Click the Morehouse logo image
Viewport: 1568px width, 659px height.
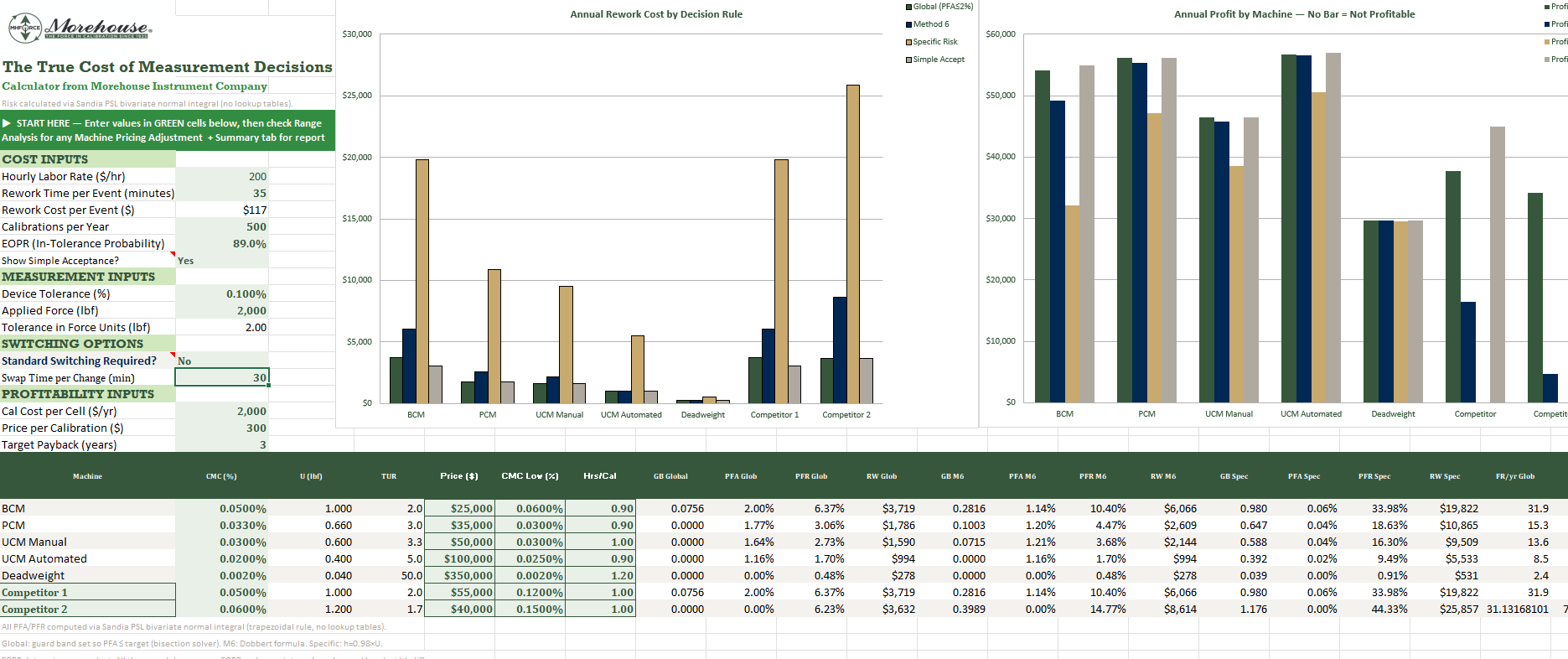(x=80, y=28)
